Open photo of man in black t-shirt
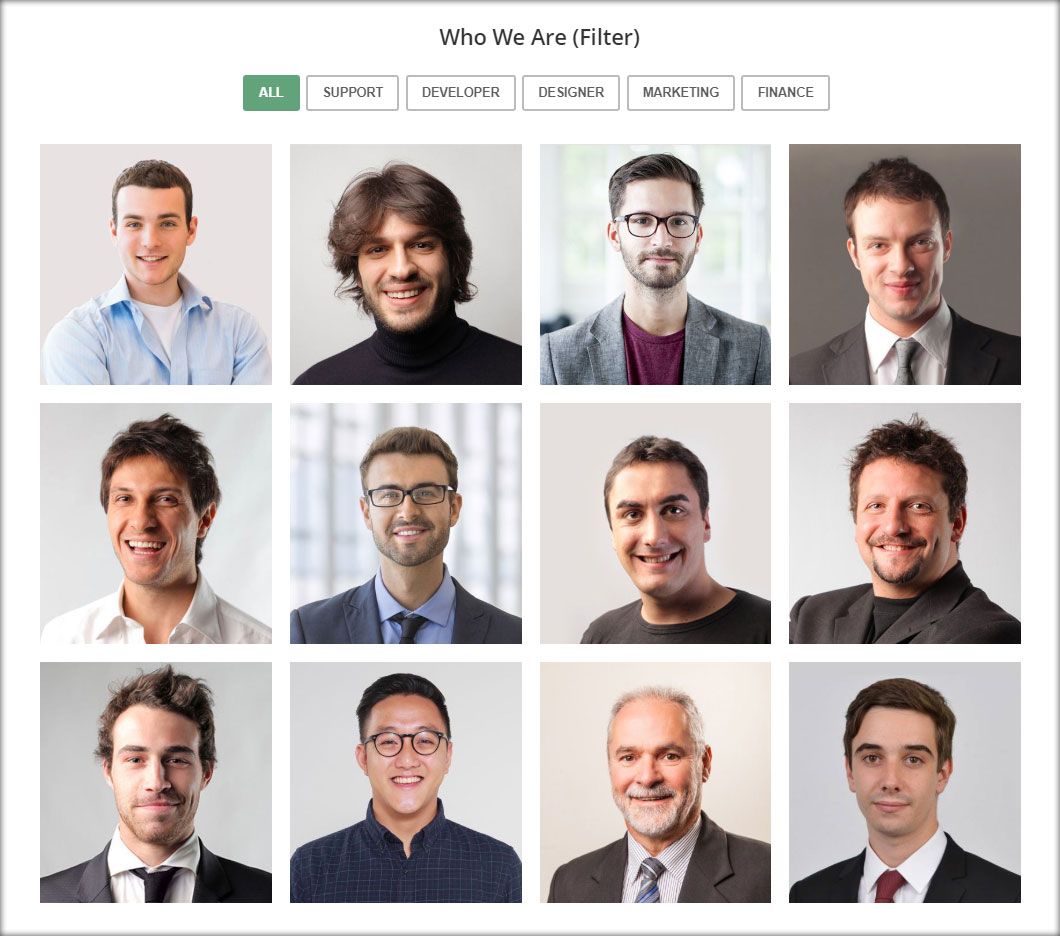This screenshot has height=936, width=1060. pyautogui.click(x=655, y=524)
